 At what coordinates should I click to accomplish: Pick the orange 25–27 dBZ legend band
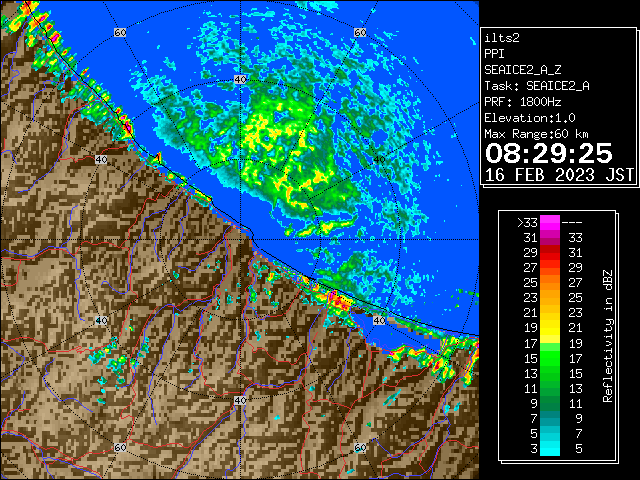(x=550, y=283)
